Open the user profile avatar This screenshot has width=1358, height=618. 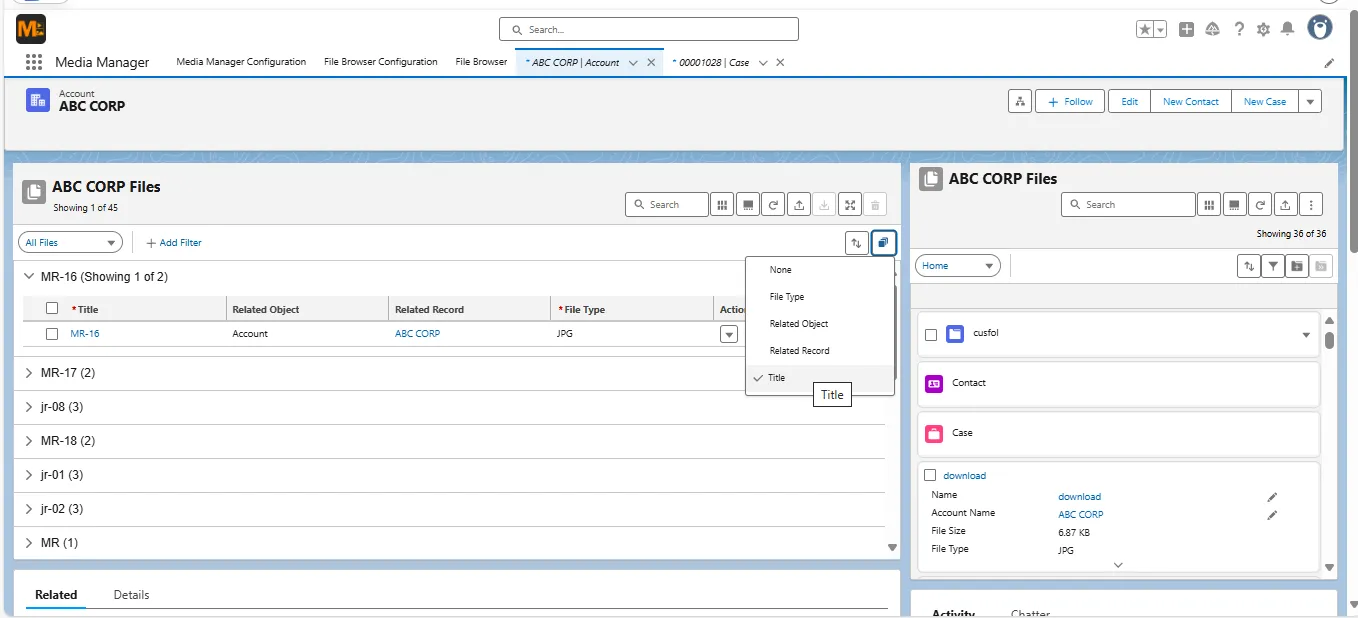pos(1320,28)
